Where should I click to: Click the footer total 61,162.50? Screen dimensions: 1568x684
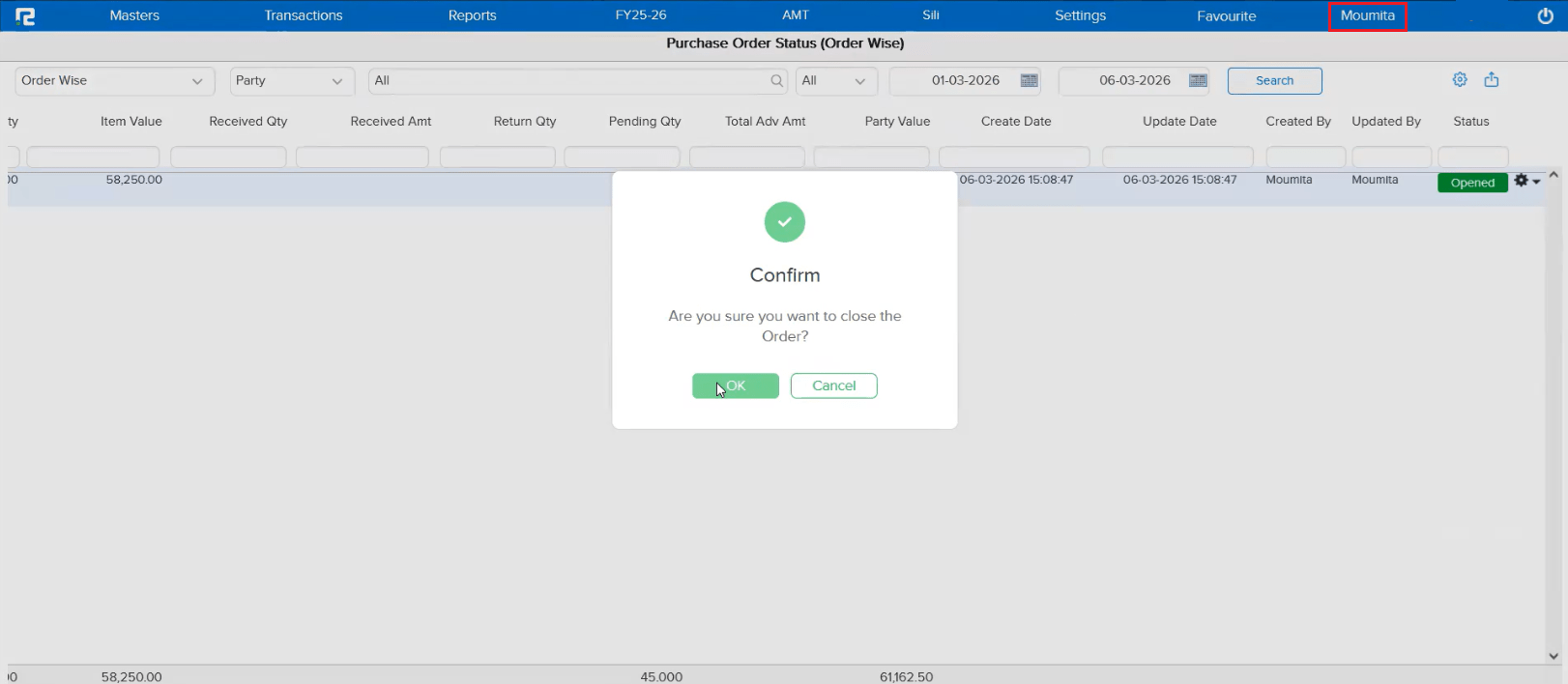(907, 676)
